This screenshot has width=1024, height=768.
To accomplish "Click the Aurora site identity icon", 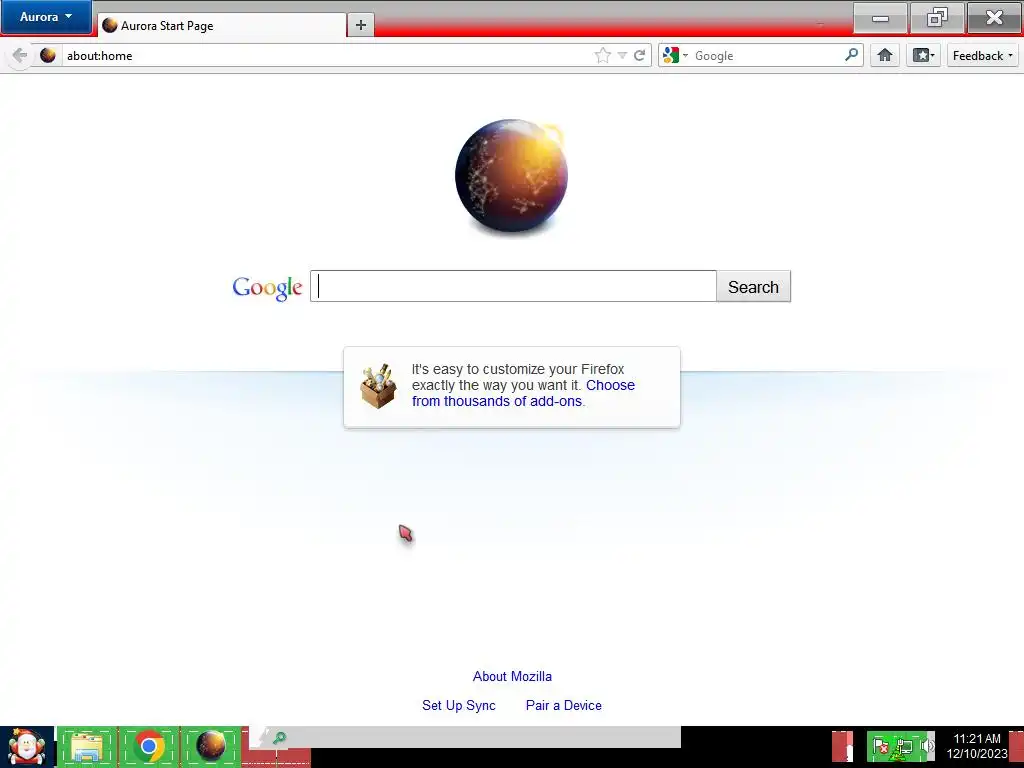I will 48,56.
